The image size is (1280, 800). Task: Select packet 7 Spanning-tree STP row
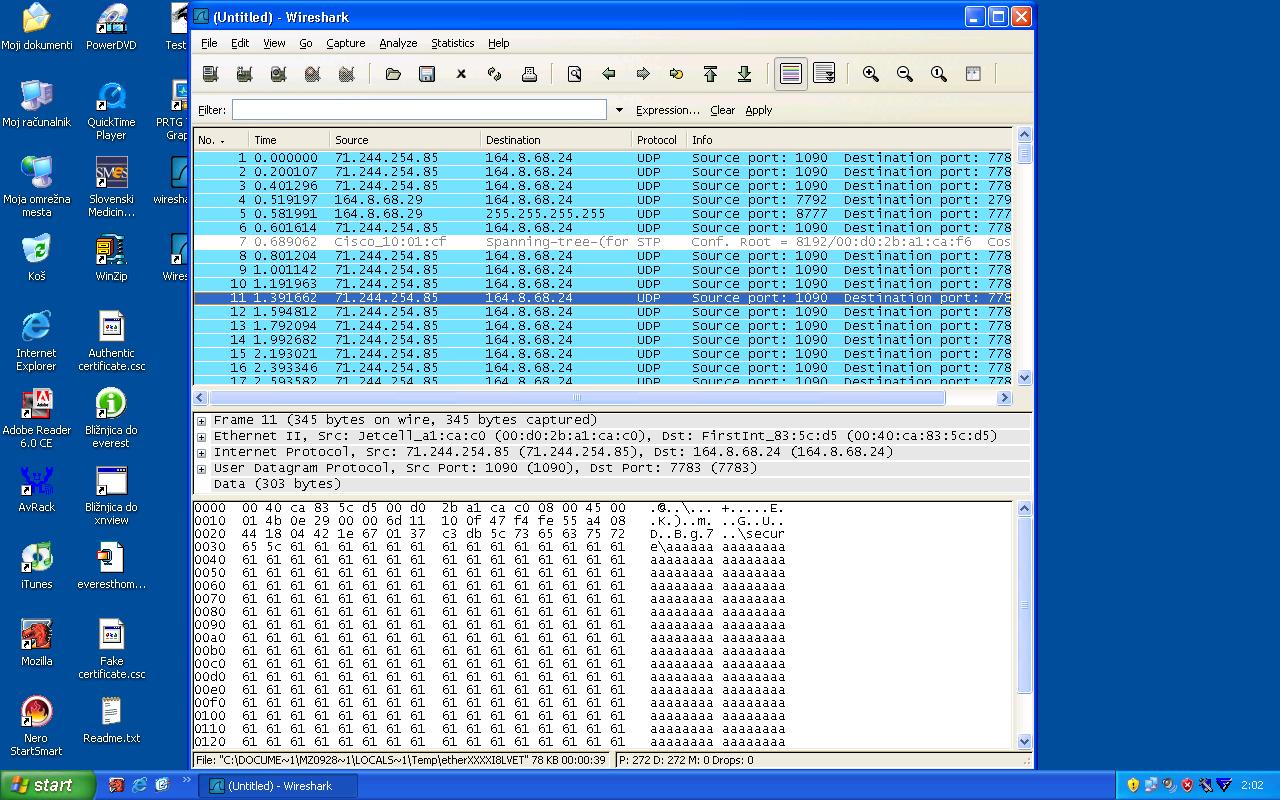click(x=603, y=242)
